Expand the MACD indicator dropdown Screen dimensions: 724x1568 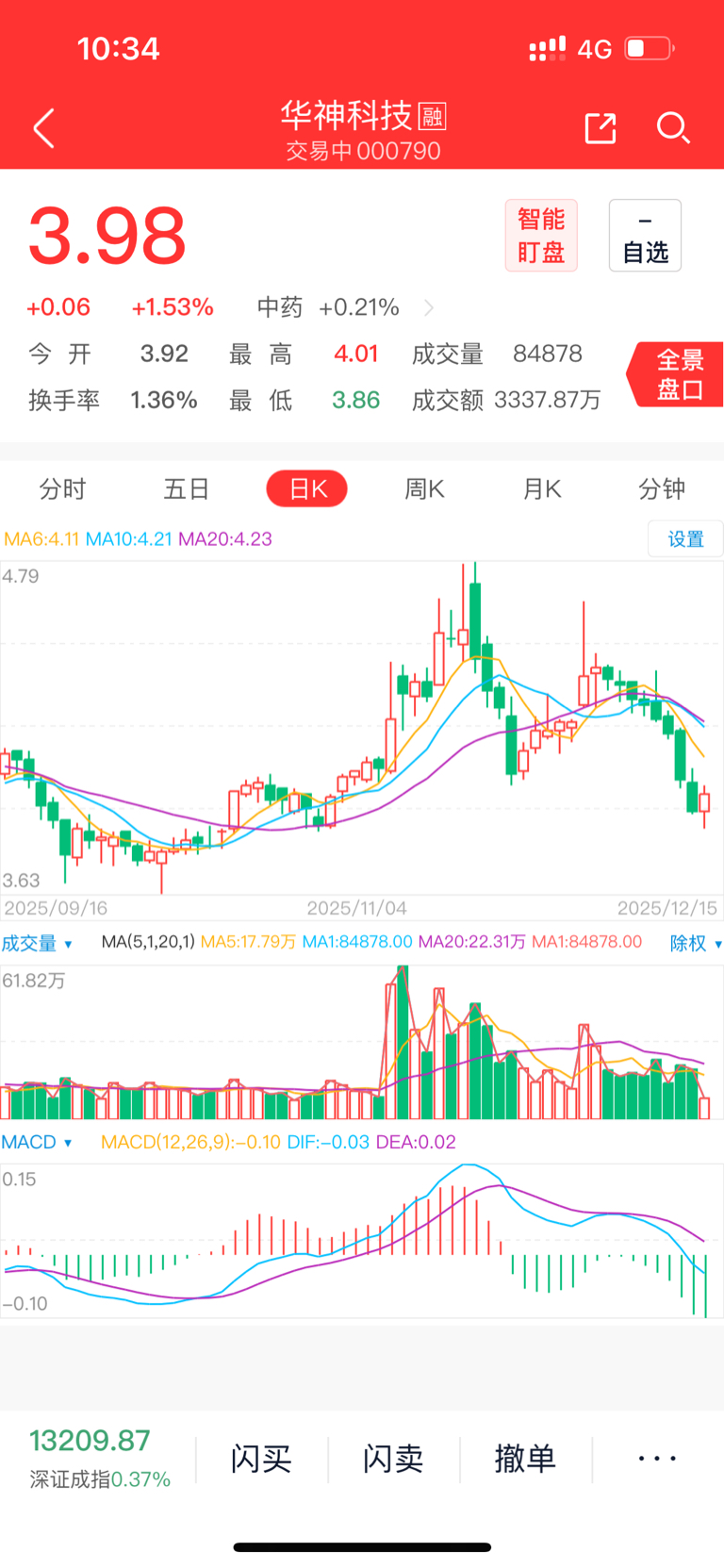[x=37, y=1142]
